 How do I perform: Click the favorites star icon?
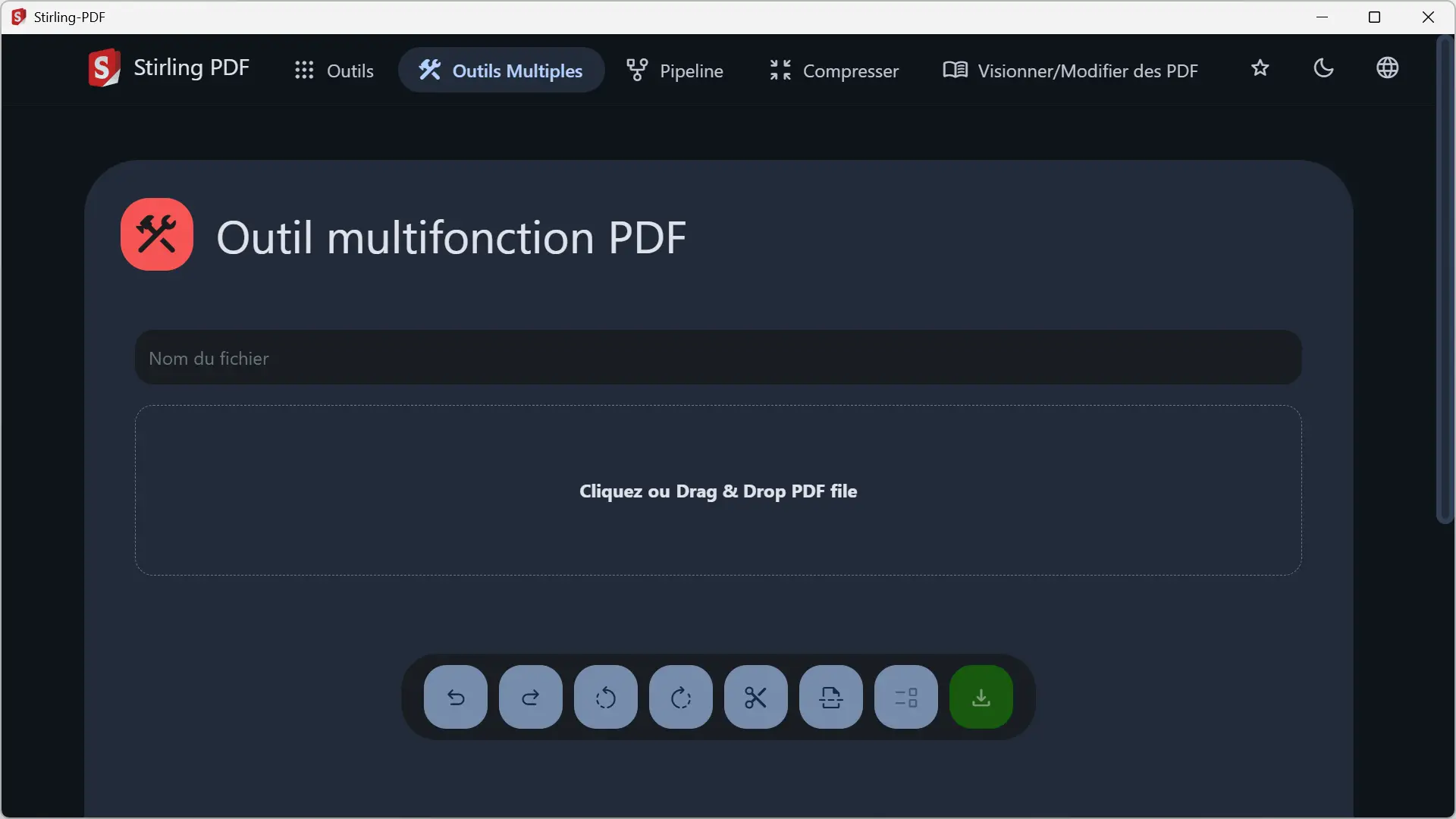click(x=1260, y=68)
